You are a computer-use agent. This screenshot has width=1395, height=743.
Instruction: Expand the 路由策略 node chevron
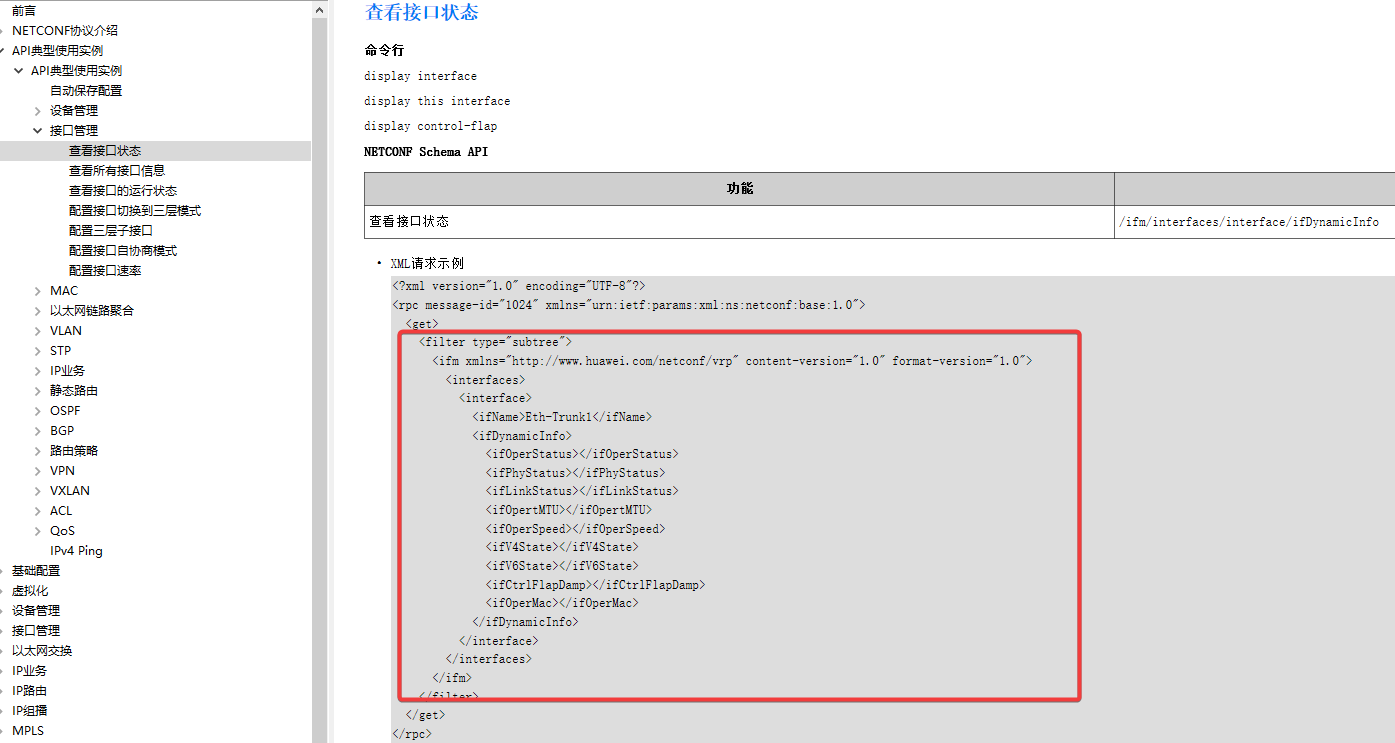click(38, 451)
